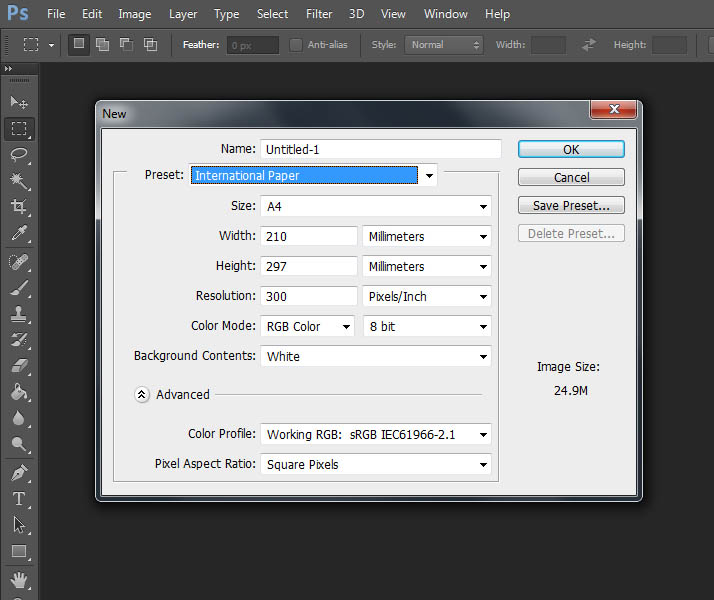Open Width units dropdown Millimeters
714x600 pixels.
[x=427, y=236]
